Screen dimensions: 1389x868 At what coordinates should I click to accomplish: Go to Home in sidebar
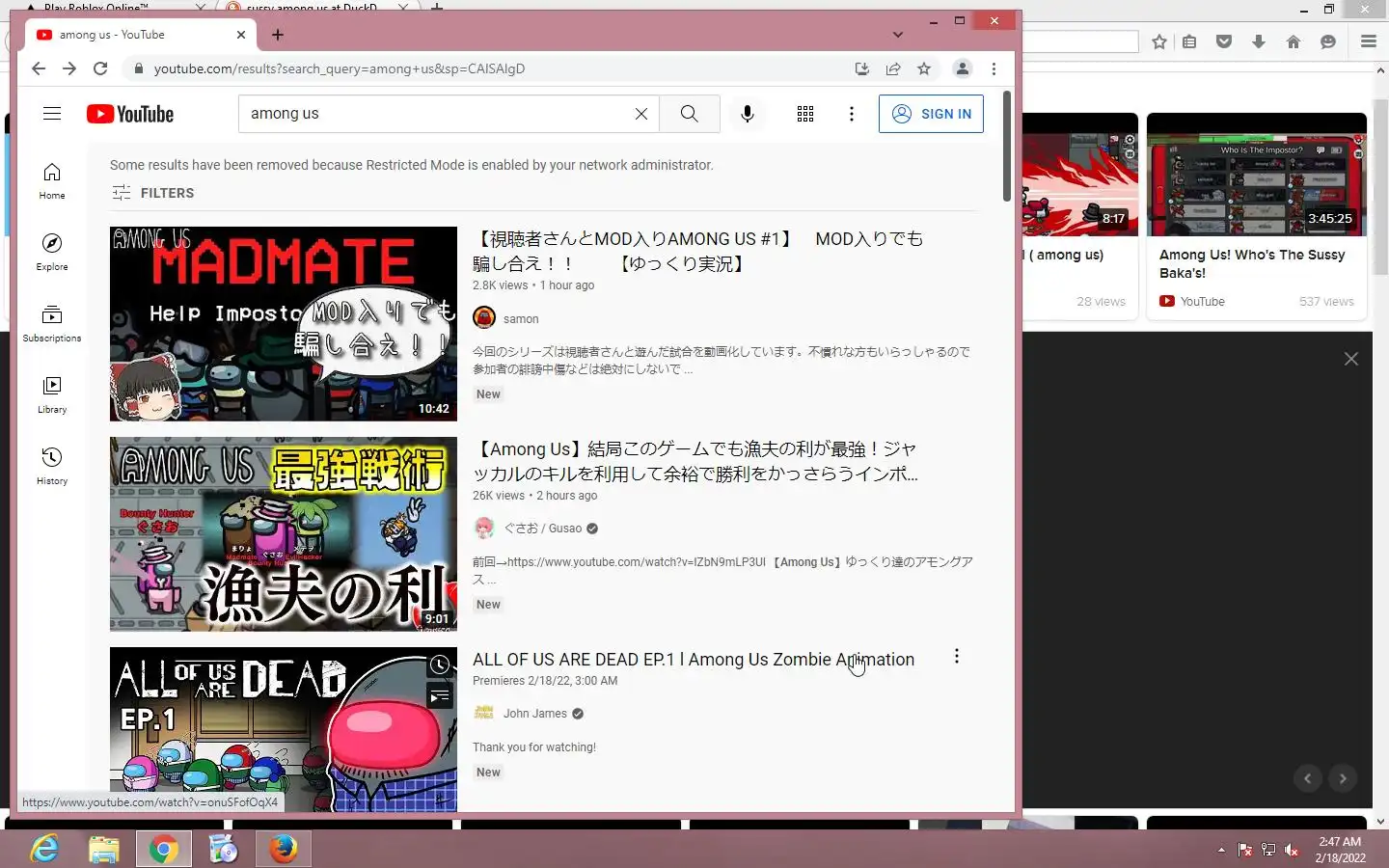pos(52,180)
